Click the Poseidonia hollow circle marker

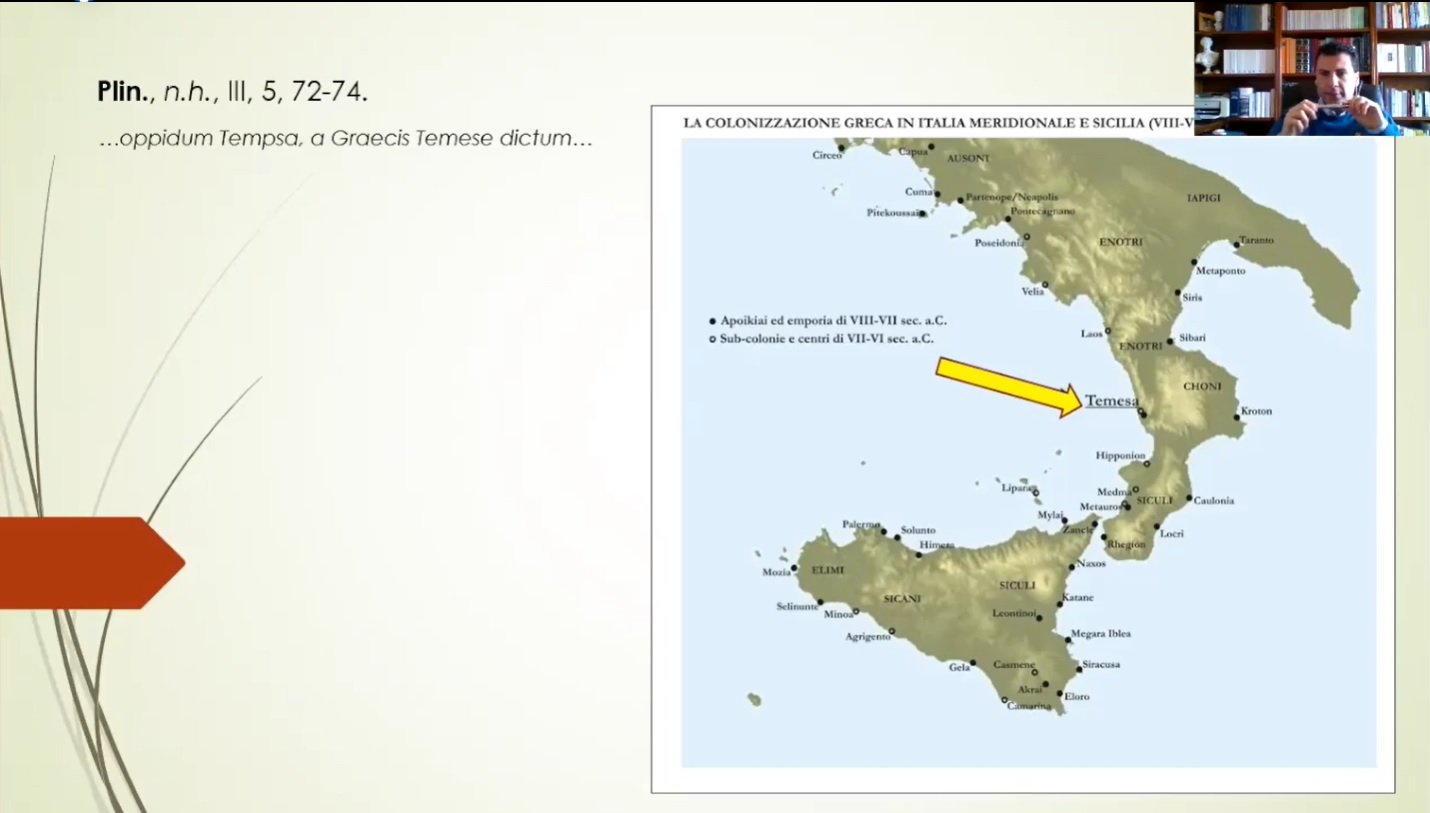pyautogui.click(x=1026, y=237)
